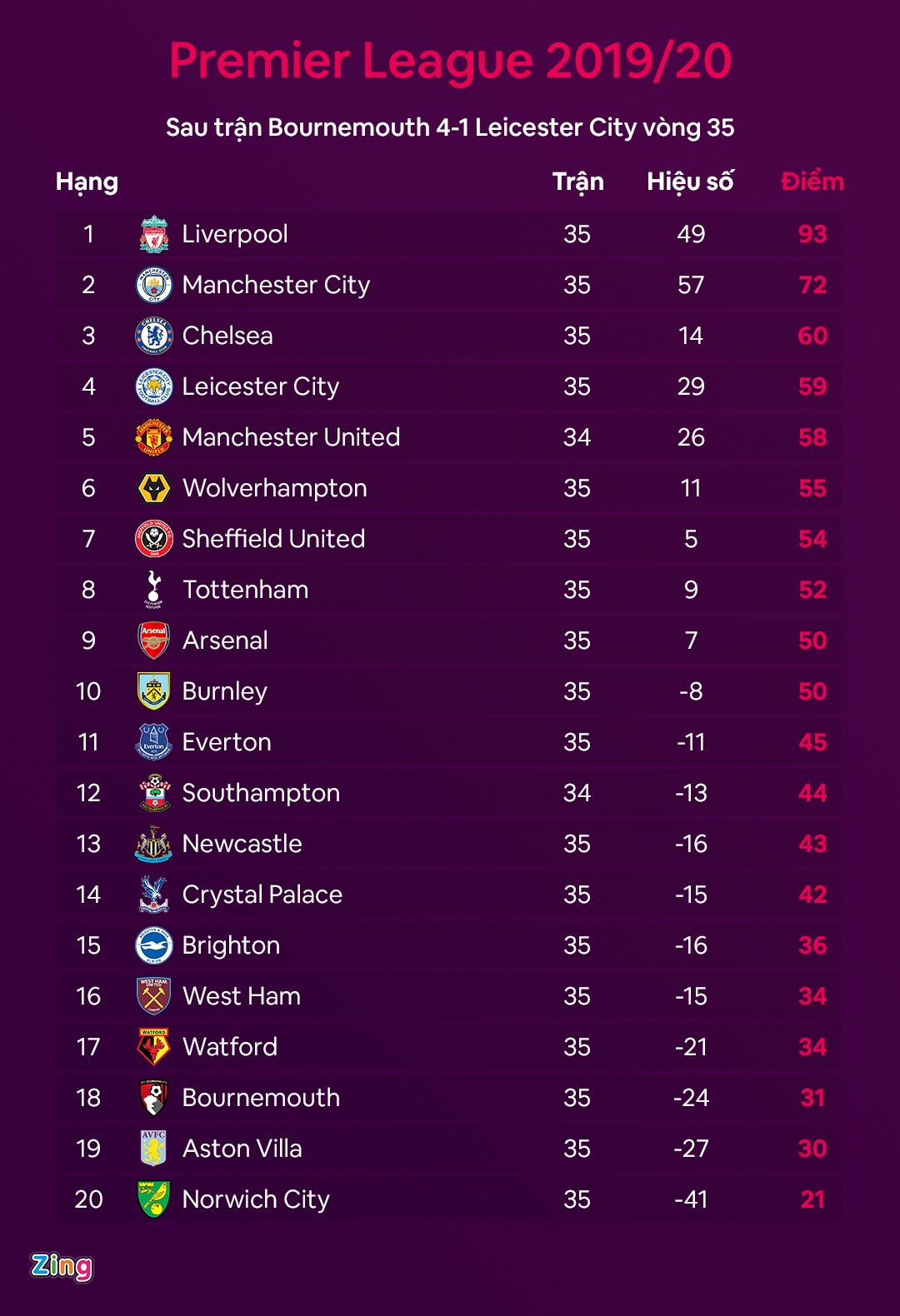Click the Premier League 2019/20 title

[450, 61]
